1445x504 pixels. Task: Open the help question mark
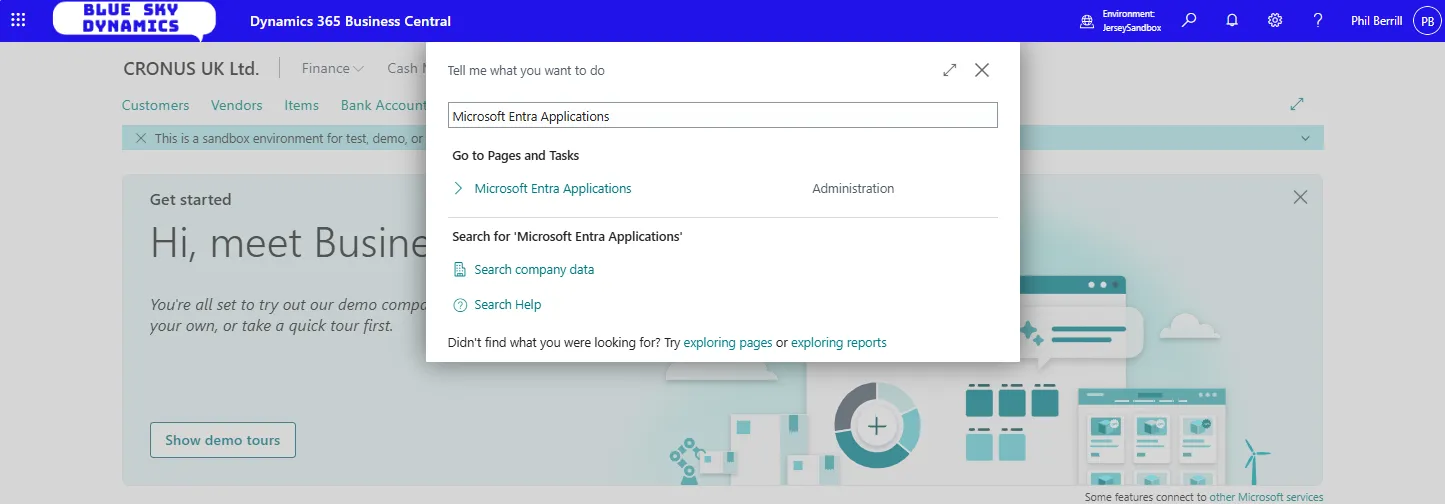[1318, 20]
